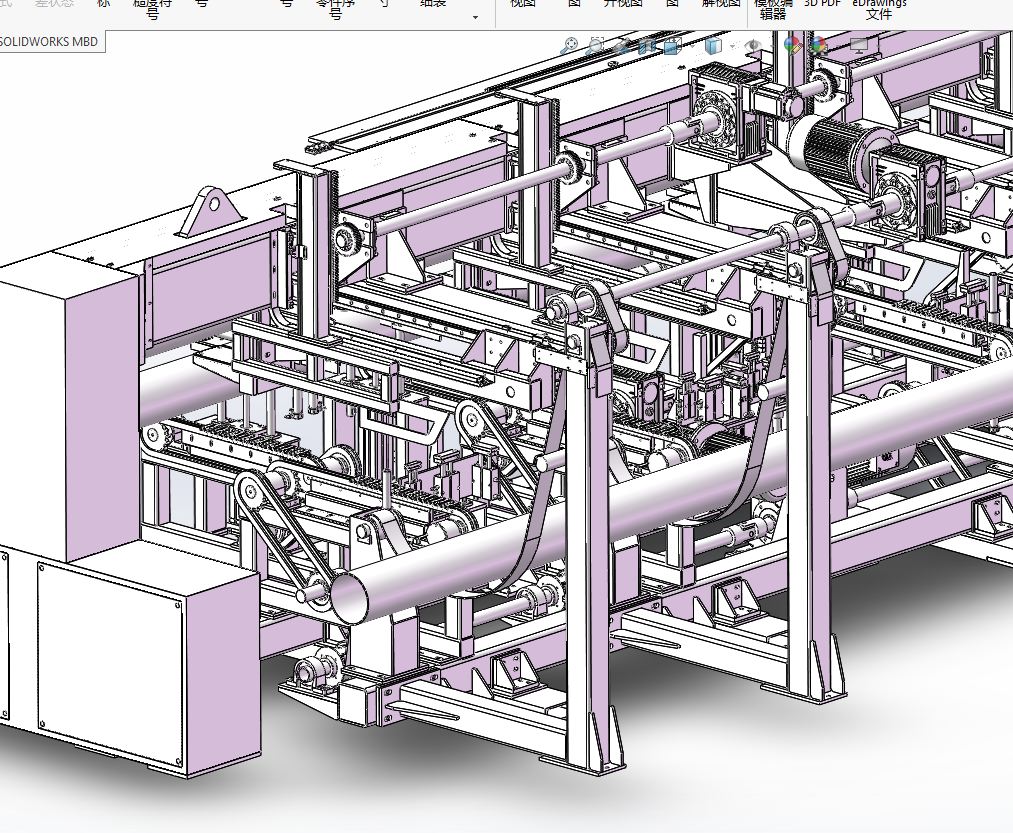The height and width of the screenshot is (833, 1013).
Task: Click the Apply Scene icon
Action: 819,45
